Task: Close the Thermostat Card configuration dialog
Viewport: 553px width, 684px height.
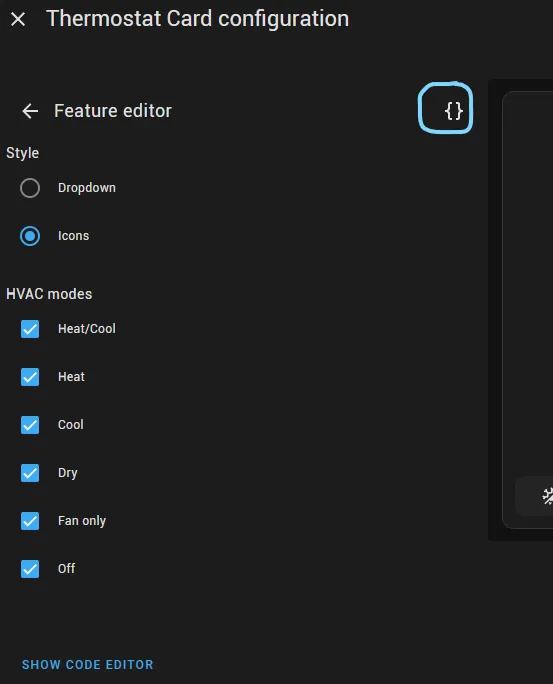Action: pyautogui.click(x=18, y=19)
